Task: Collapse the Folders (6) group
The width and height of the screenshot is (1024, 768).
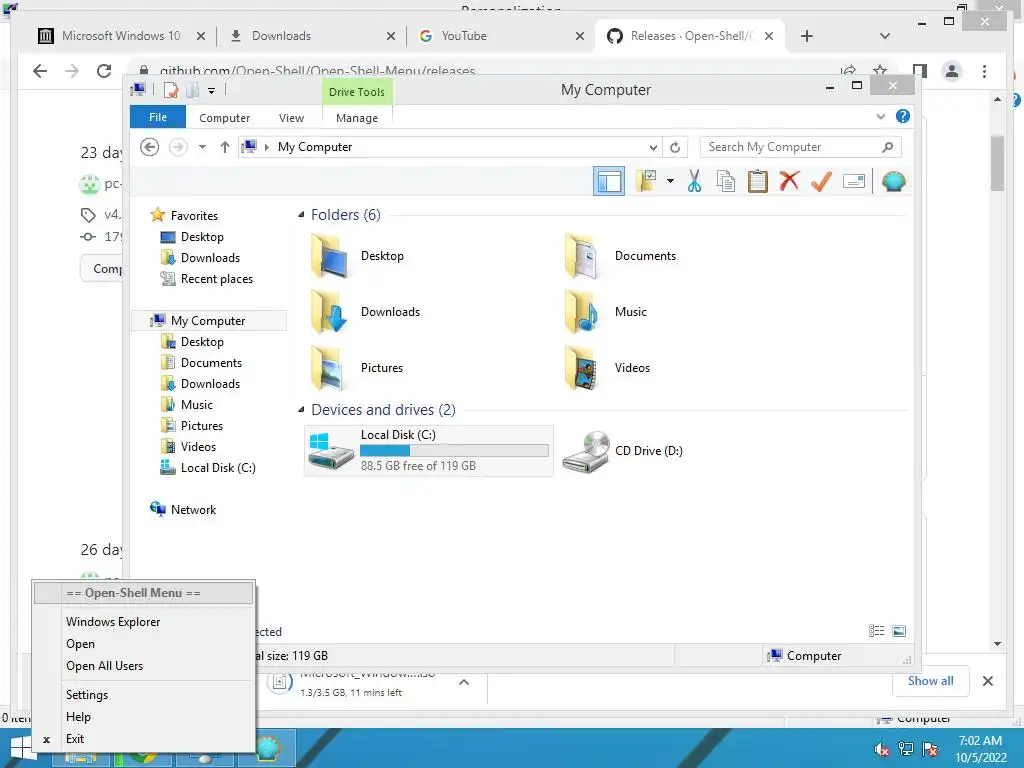Action: tap(301, 214)
